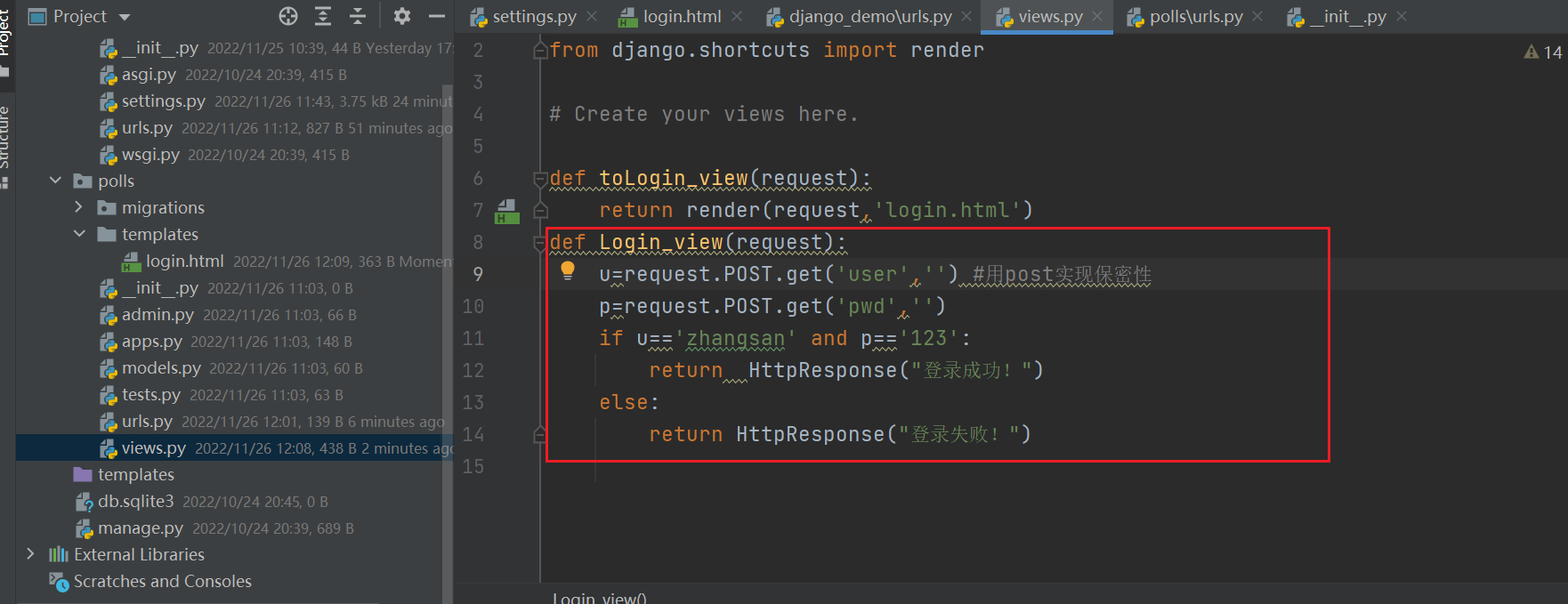This screenshot has width=1568, height=604.
Task: Click the bottom-level templates folder
Action: click(136, 474)
